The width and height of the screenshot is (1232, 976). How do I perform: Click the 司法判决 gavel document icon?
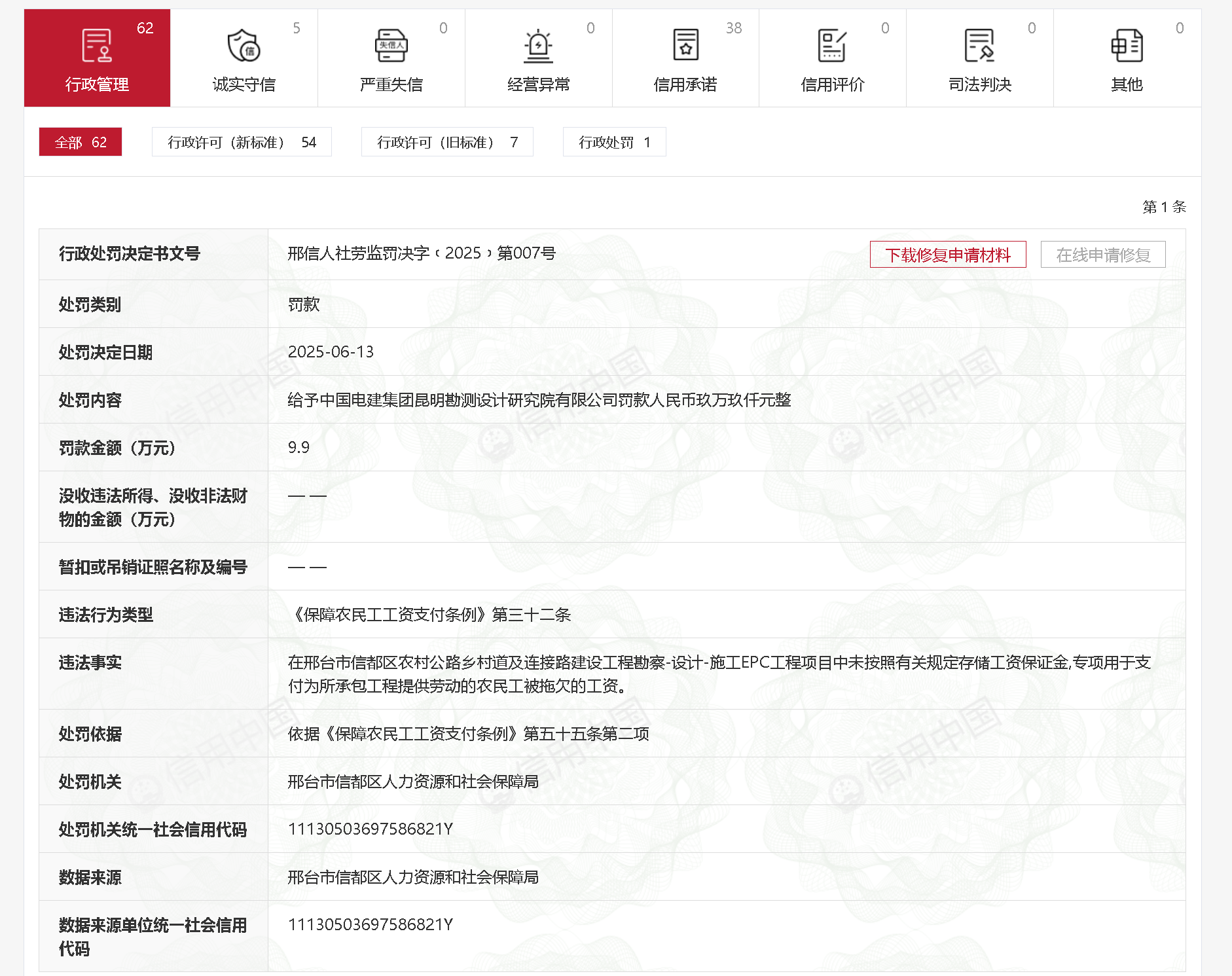979,46
